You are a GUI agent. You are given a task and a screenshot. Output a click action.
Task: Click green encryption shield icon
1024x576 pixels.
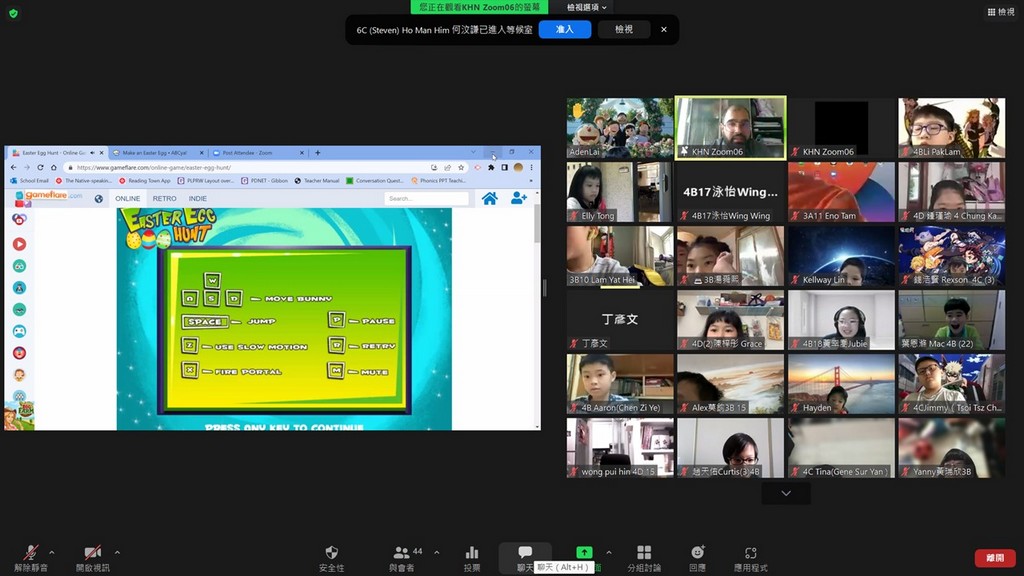[13, 13]
